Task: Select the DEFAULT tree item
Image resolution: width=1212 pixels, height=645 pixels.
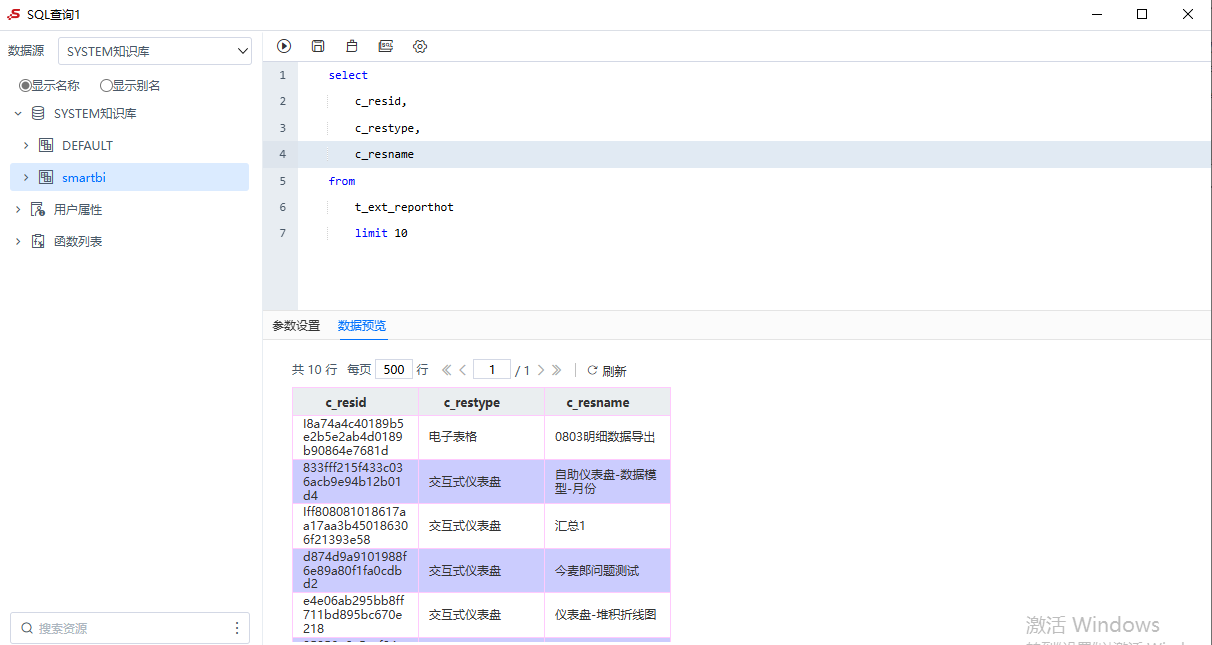Action: pyautogui.click(x=129, y=145)
